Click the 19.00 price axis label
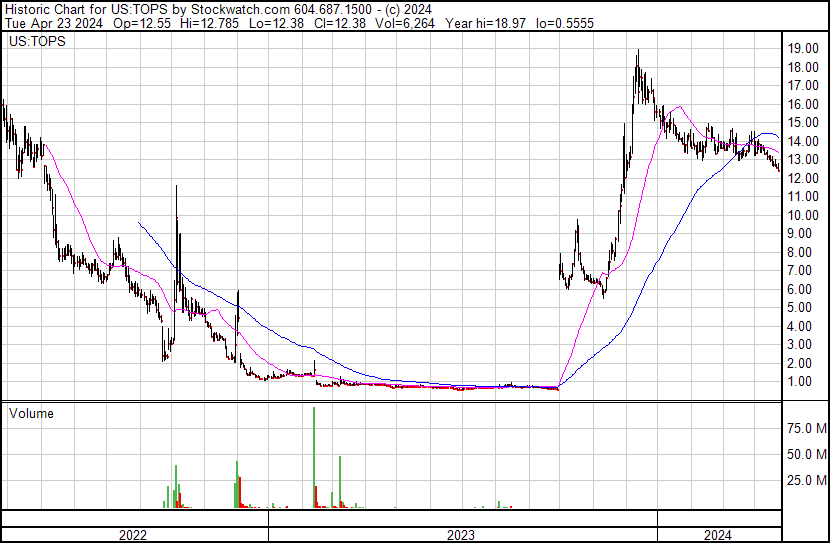Screen dimensions: 830x543 tap(803, 48)
